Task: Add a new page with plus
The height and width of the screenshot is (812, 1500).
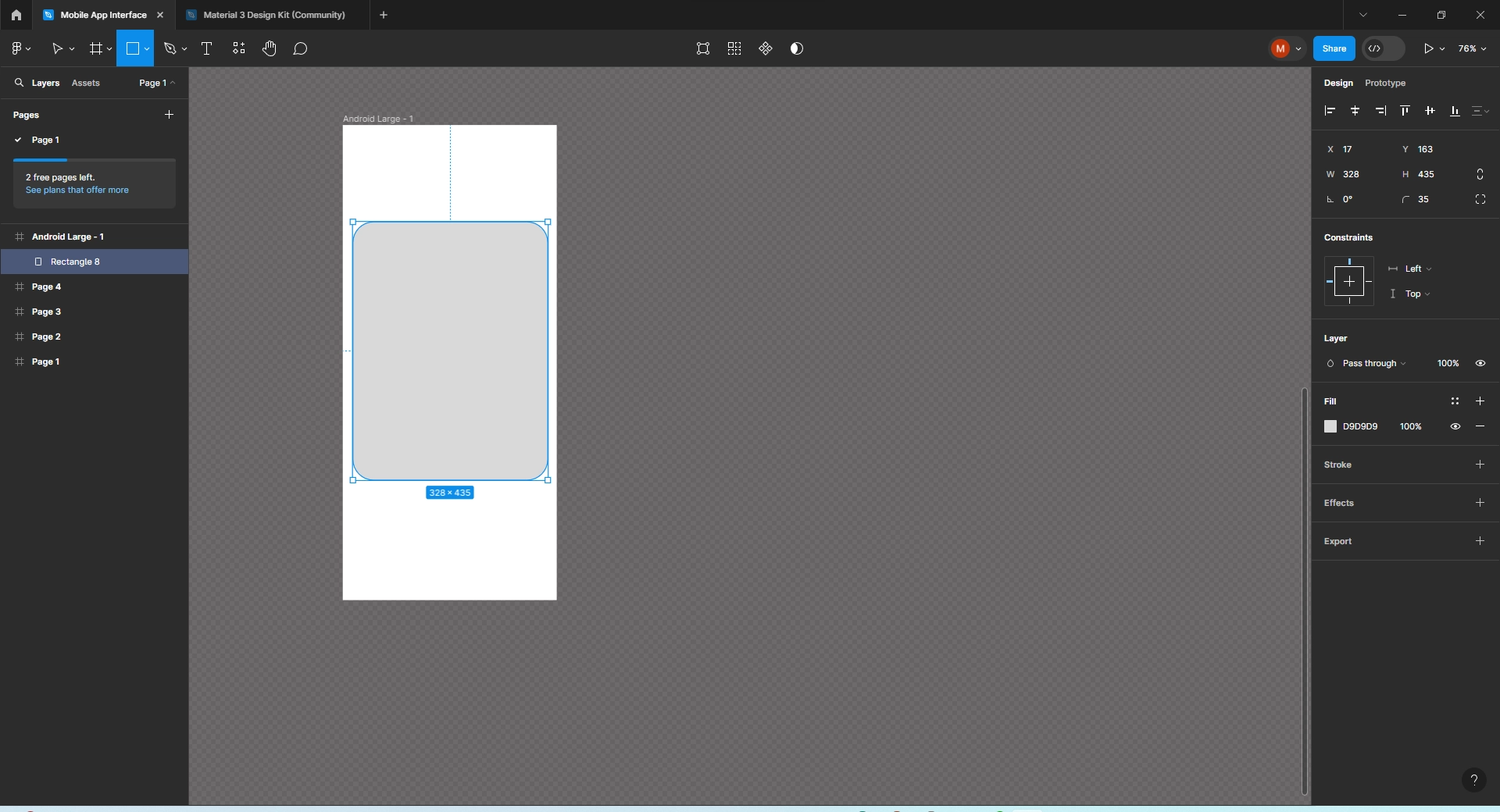Action: coord(169,115)
